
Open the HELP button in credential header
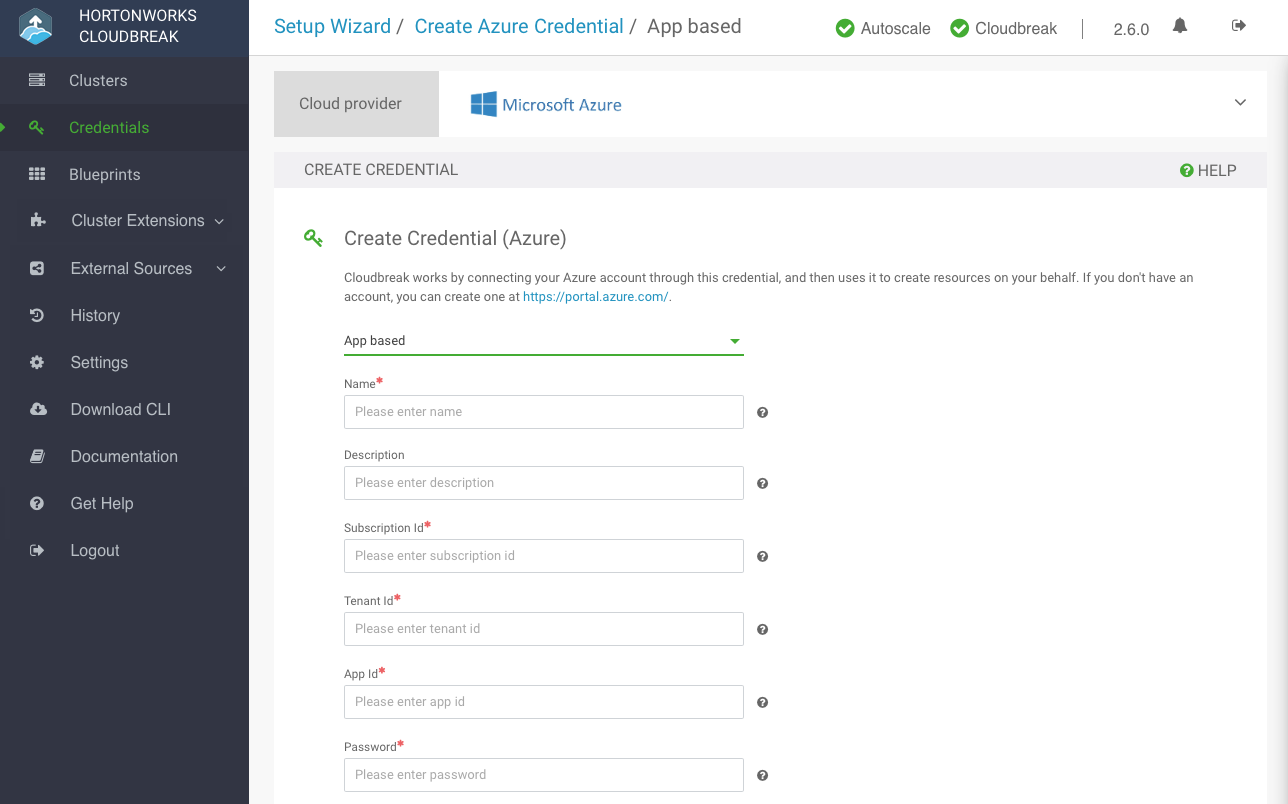pyautogui.click(x=1208, y=170)
